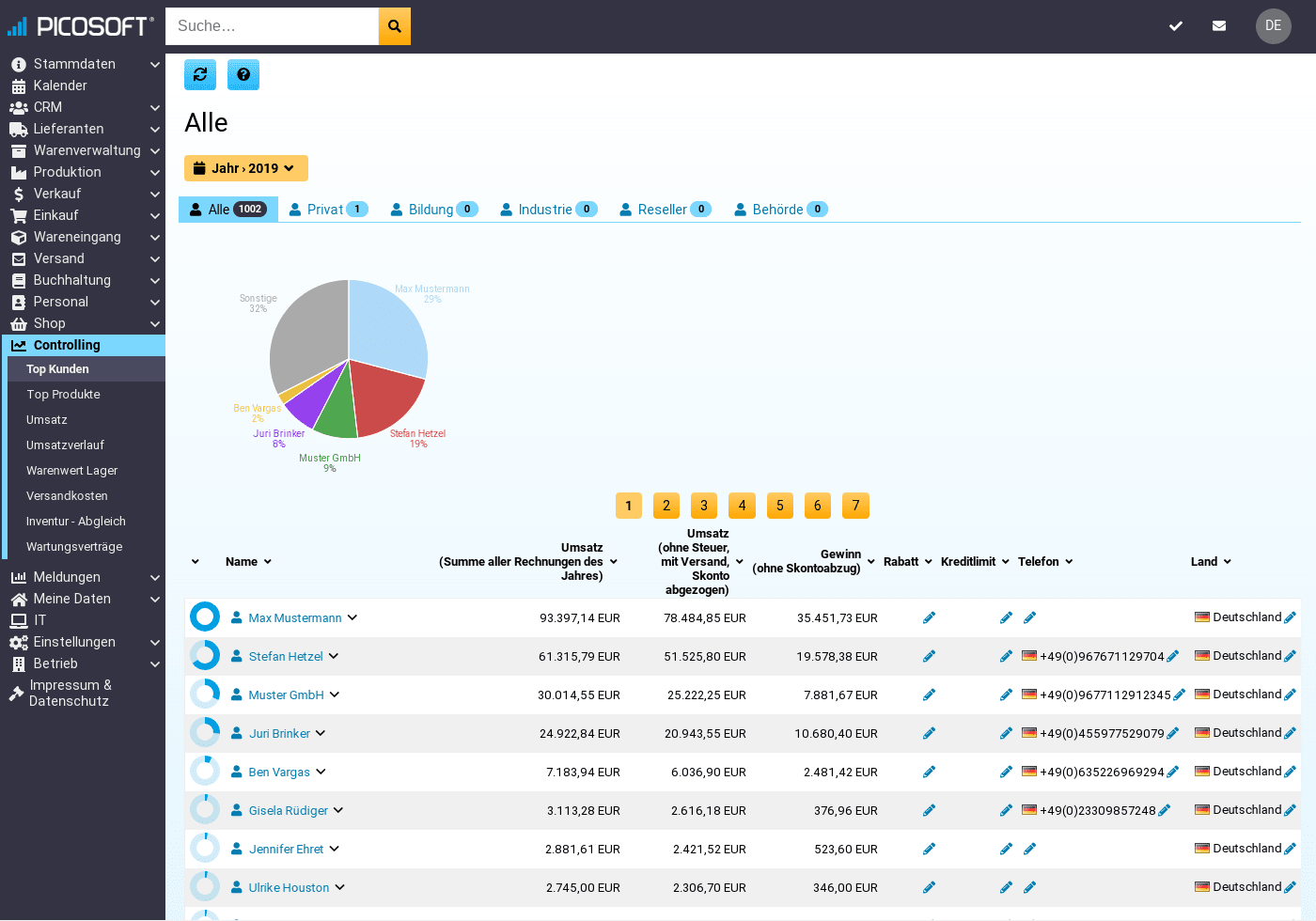This screenshot has width=1316, height=921.
Task: Edit Land pencil for Ulrike Houston
Action: 1290,887
